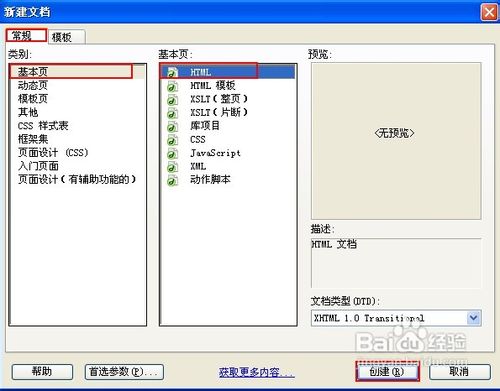500x391 pixels.
Task: Click the XSLT（片断）file icon
Action: 172,113
